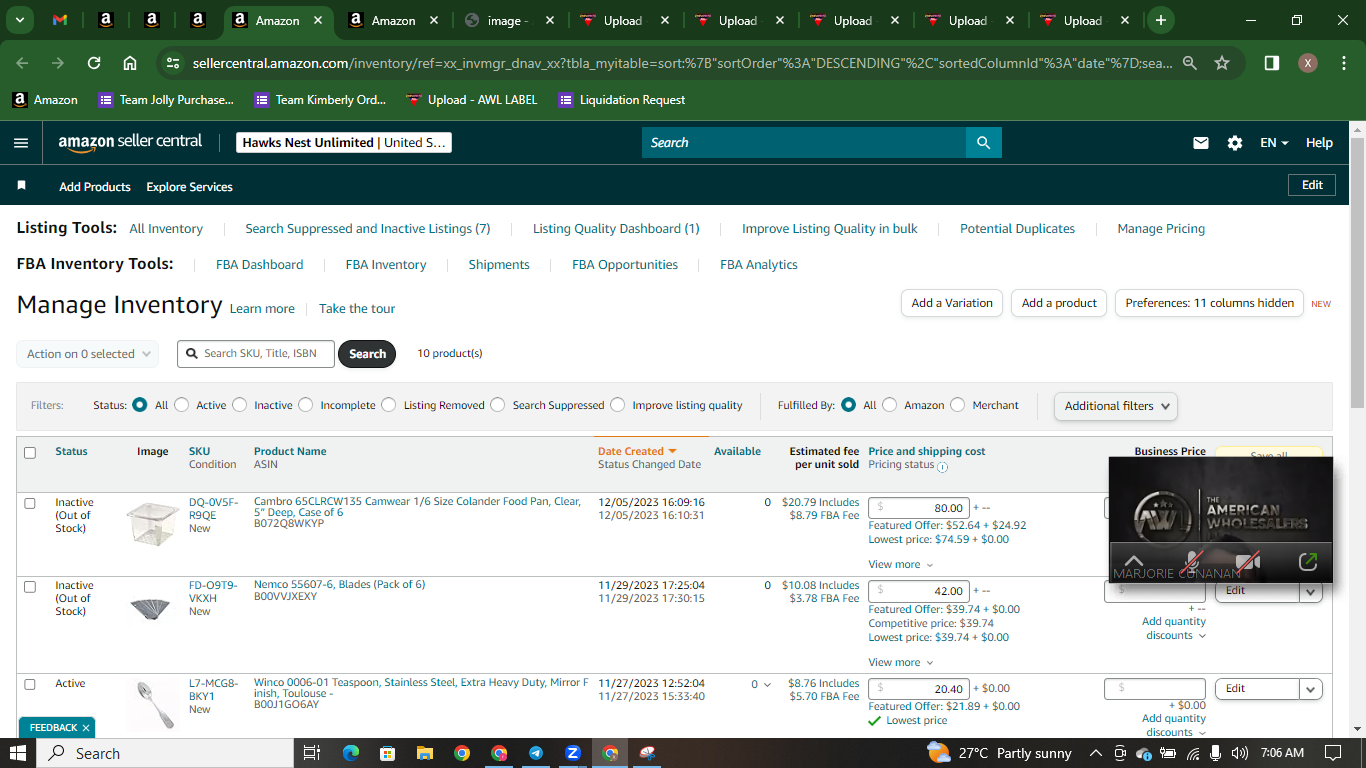Viewport: 1366px width, 768px height.
Task: Select the Inactive status filter
Action: (240, 405)
